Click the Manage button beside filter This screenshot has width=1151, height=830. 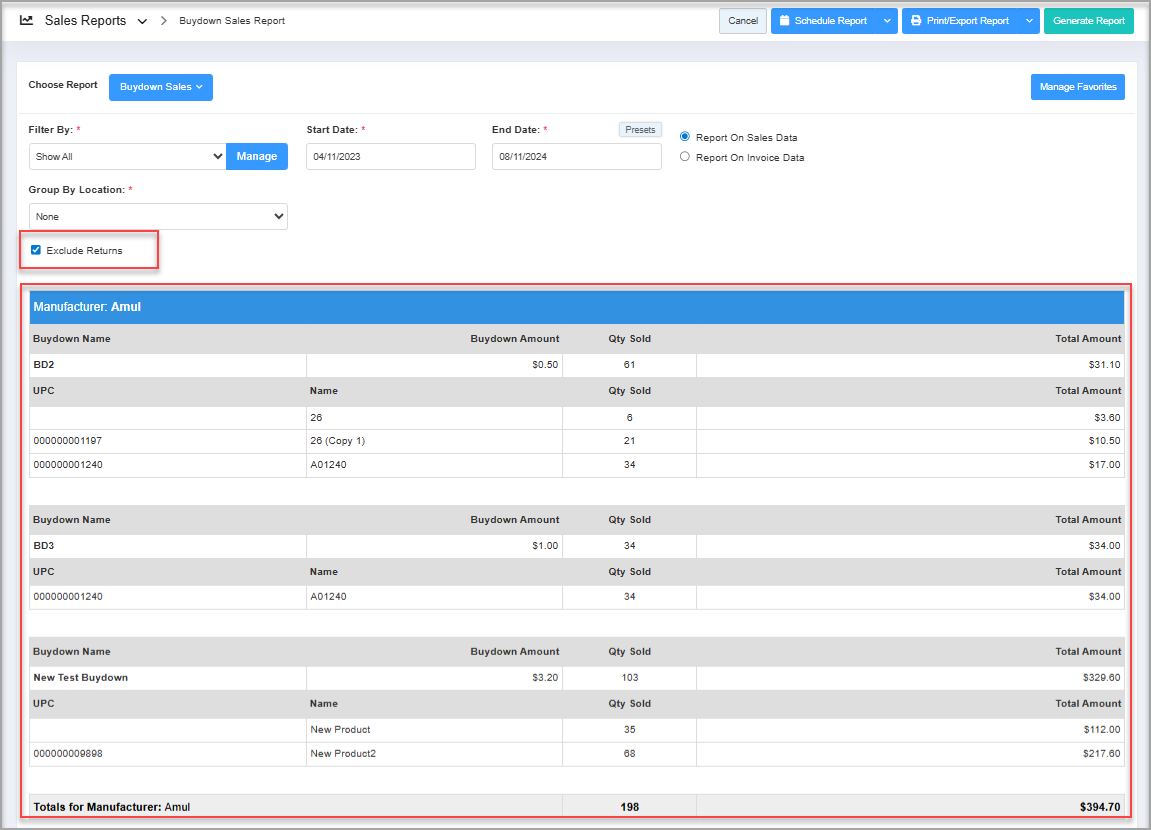pyautogui.click(x=257, y=157)
